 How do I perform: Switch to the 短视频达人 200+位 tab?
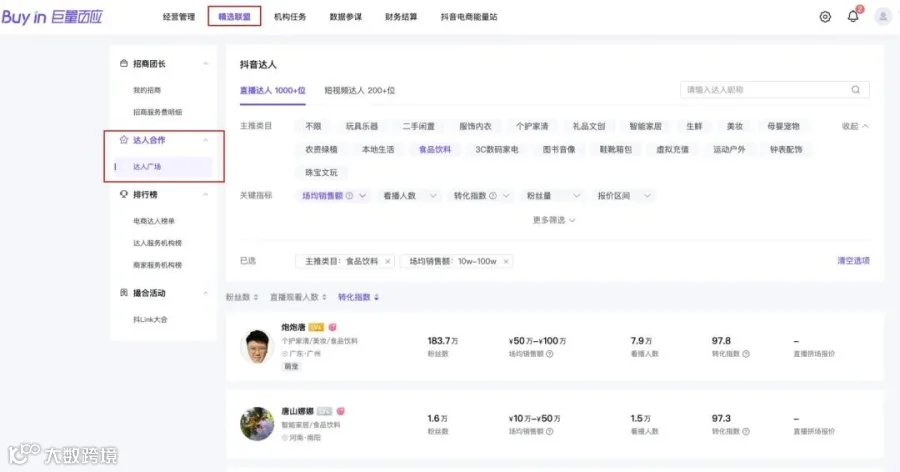point(360,90)
